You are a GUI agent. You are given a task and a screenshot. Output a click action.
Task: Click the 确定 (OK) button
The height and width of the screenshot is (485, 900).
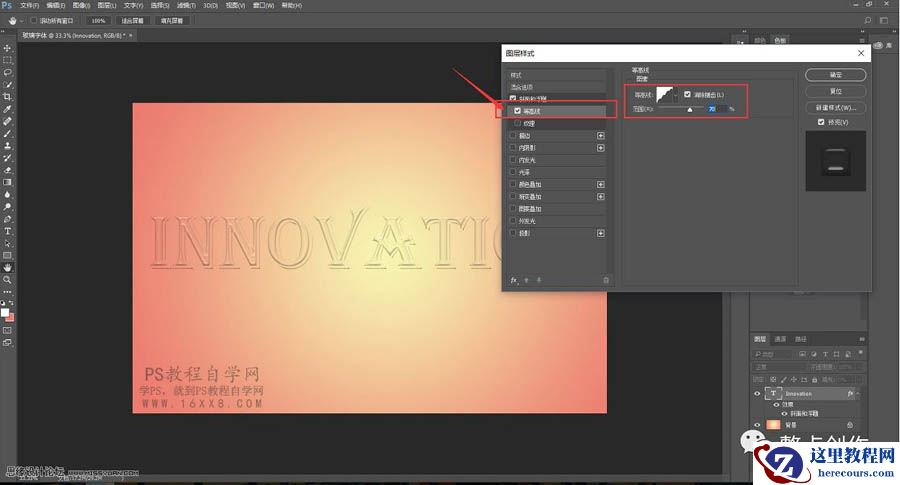[x=835, y=75]
